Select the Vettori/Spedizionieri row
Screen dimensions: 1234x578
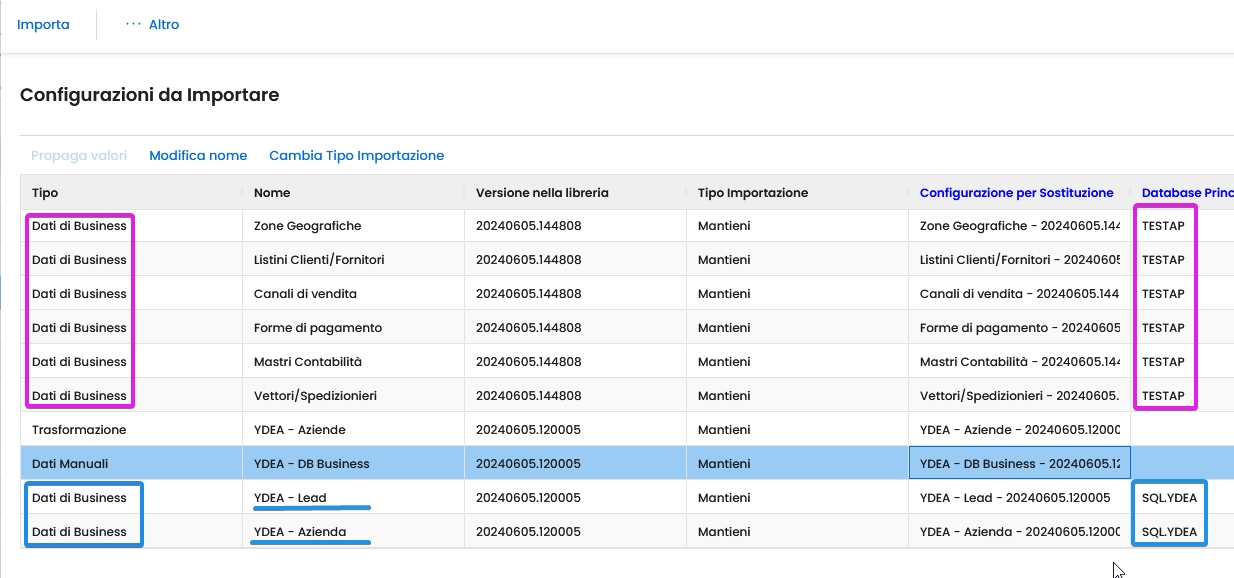315,396
